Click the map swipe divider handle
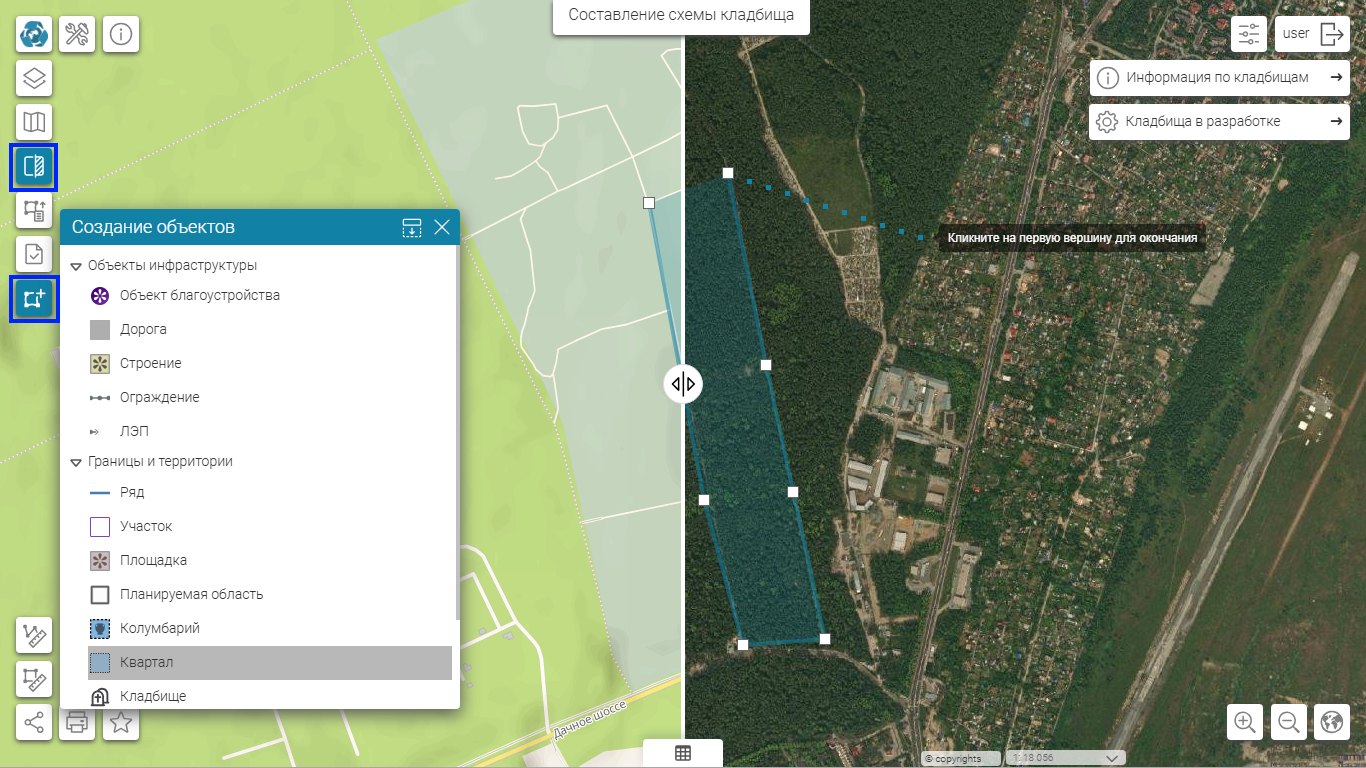Screen dimensions: 1366x768 coord(683,384)
